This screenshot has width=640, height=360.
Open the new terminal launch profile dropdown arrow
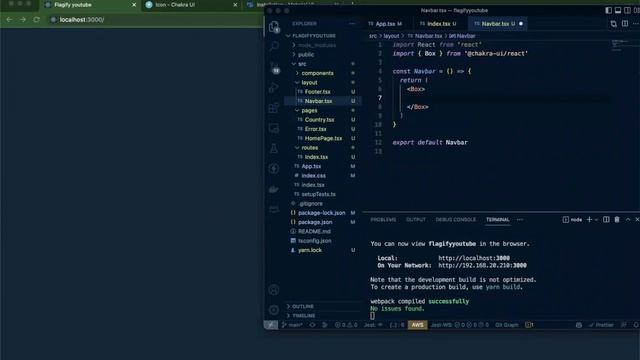pyautogui.click(x=596, y=220)
